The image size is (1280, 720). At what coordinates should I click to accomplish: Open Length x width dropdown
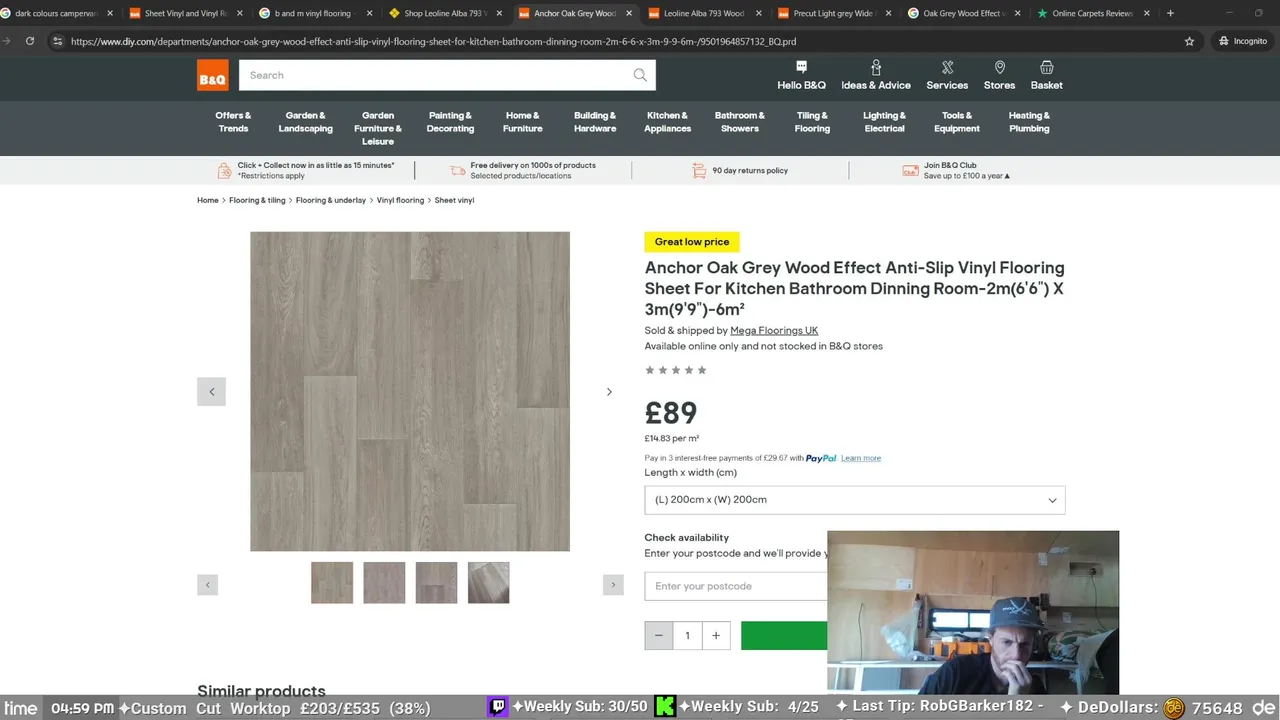tap(855, 500)
